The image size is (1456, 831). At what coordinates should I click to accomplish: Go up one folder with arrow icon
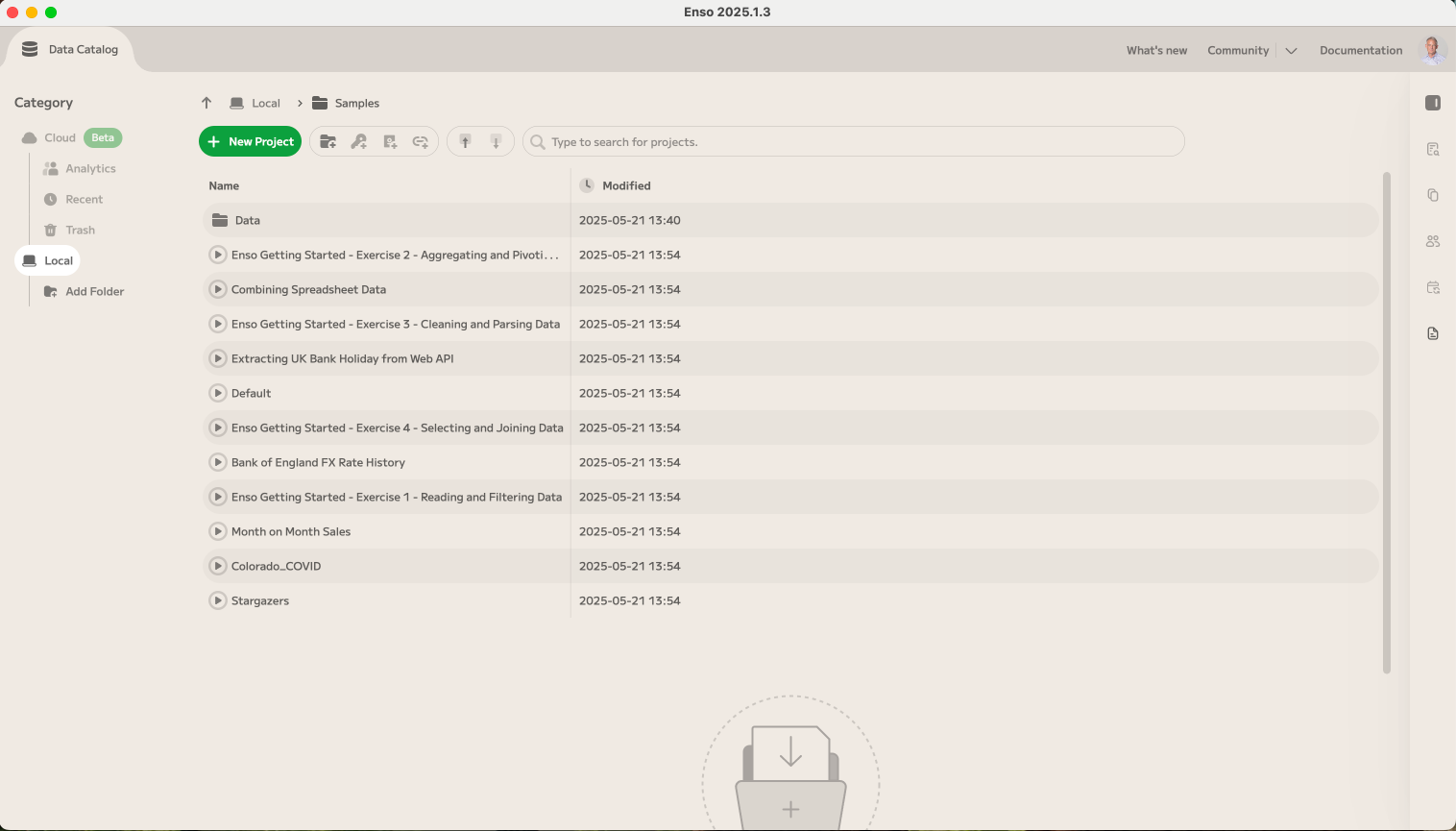[206, 103]
